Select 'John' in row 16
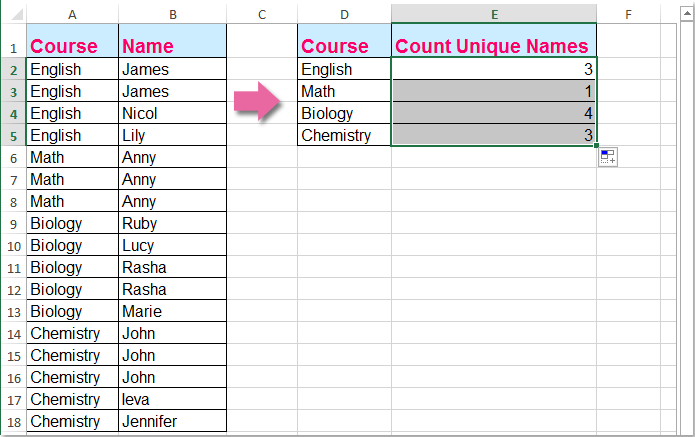Image resolution: width=695 pixels, height=437 pixels. 172,377
